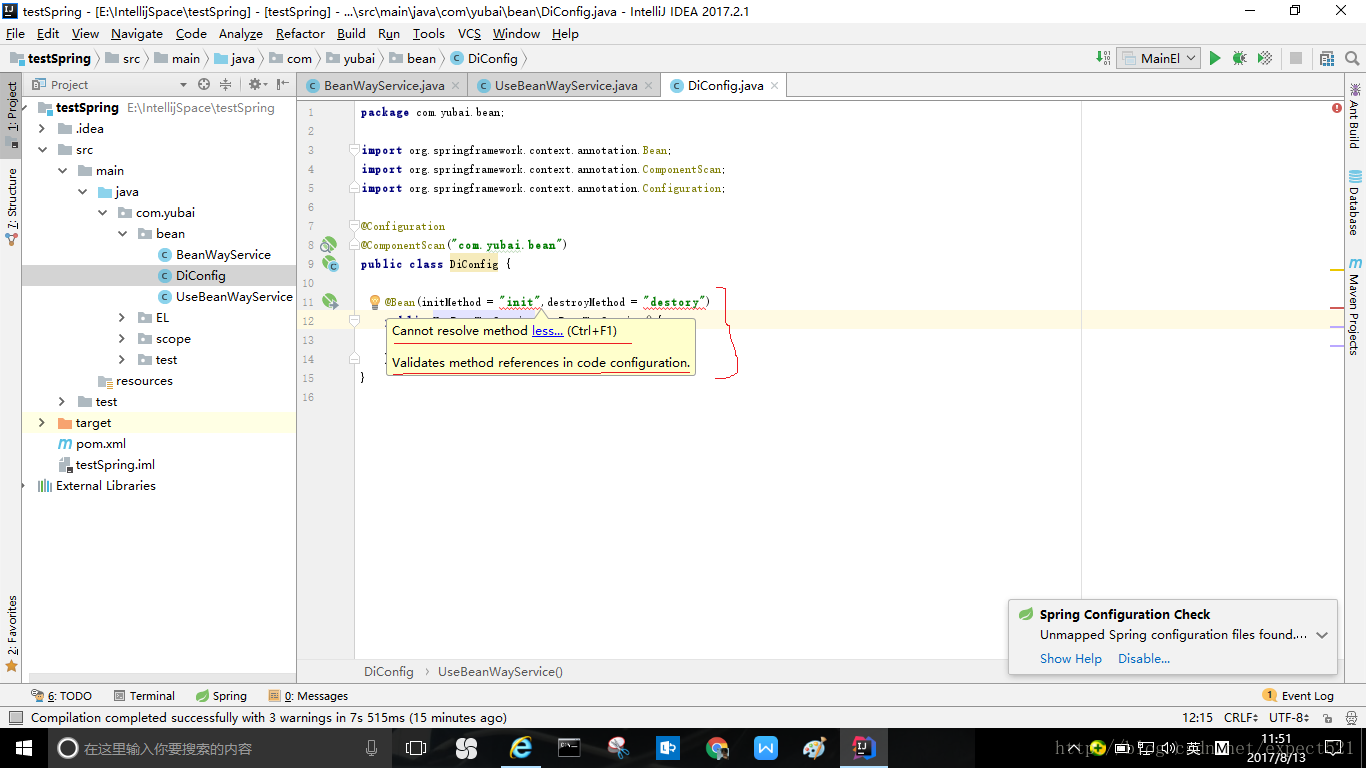Close the UseBeanWayService.java tab

tap(649, 85)
